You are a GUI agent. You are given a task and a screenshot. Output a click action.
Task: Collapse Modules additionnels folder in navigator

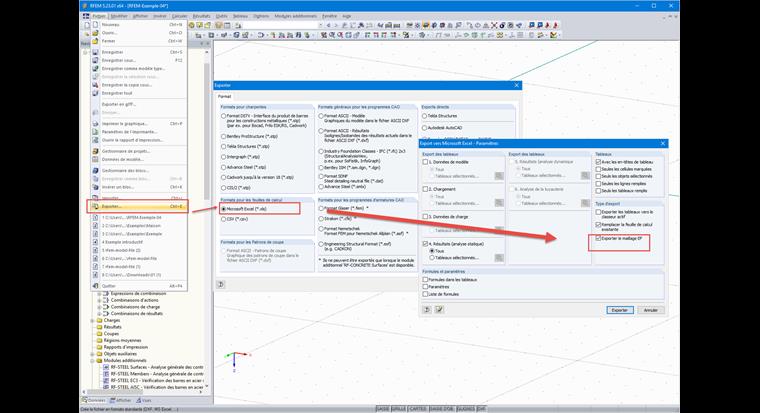click(93, 361)
